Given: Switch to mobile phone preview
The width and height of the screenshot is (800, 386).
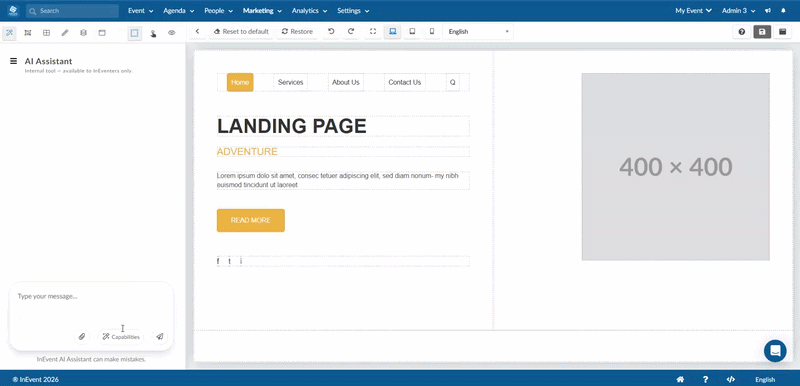Looking at the screenshot, I should (432, 32).
